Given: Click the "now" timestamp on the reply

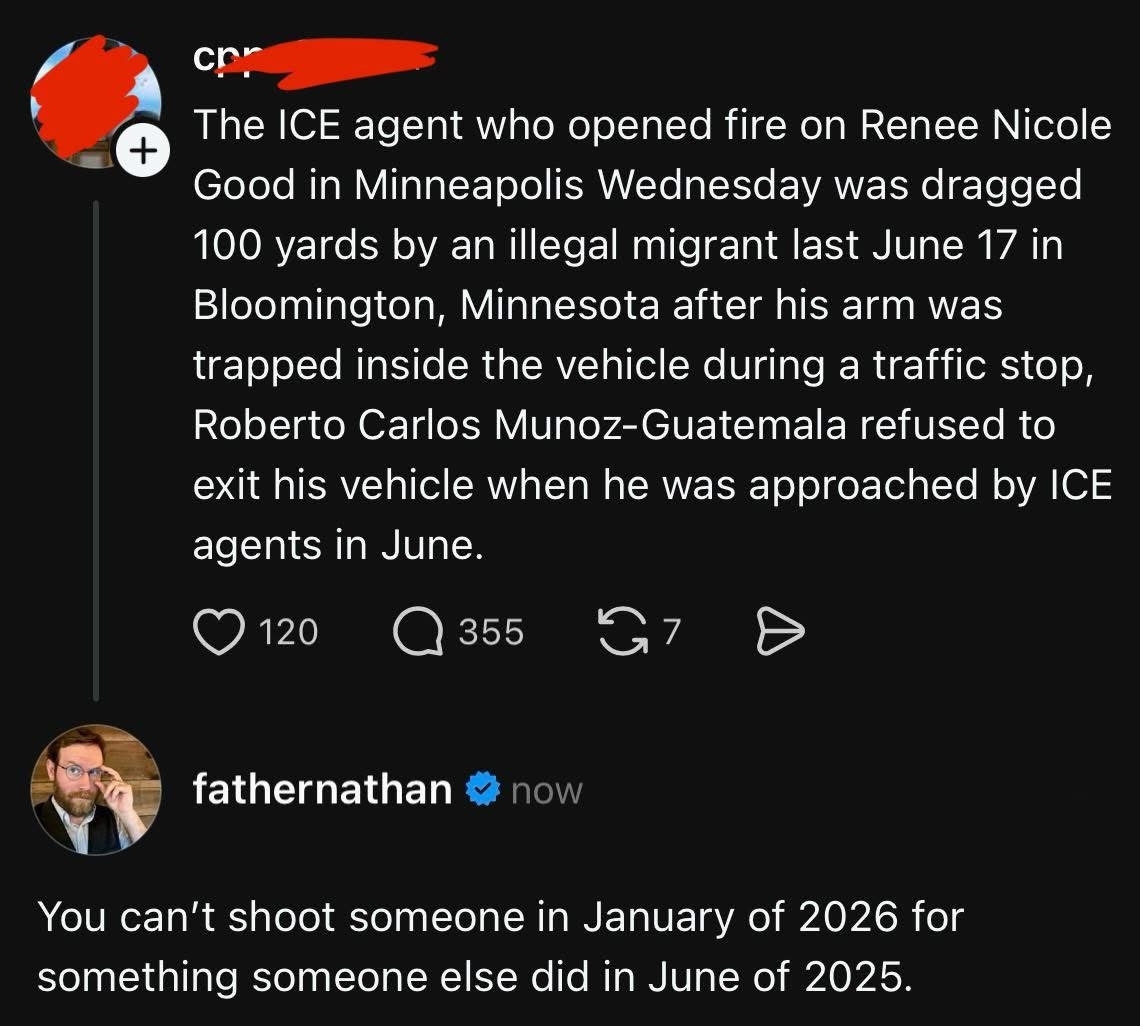Looking at the screenshot, I should 547,791.
